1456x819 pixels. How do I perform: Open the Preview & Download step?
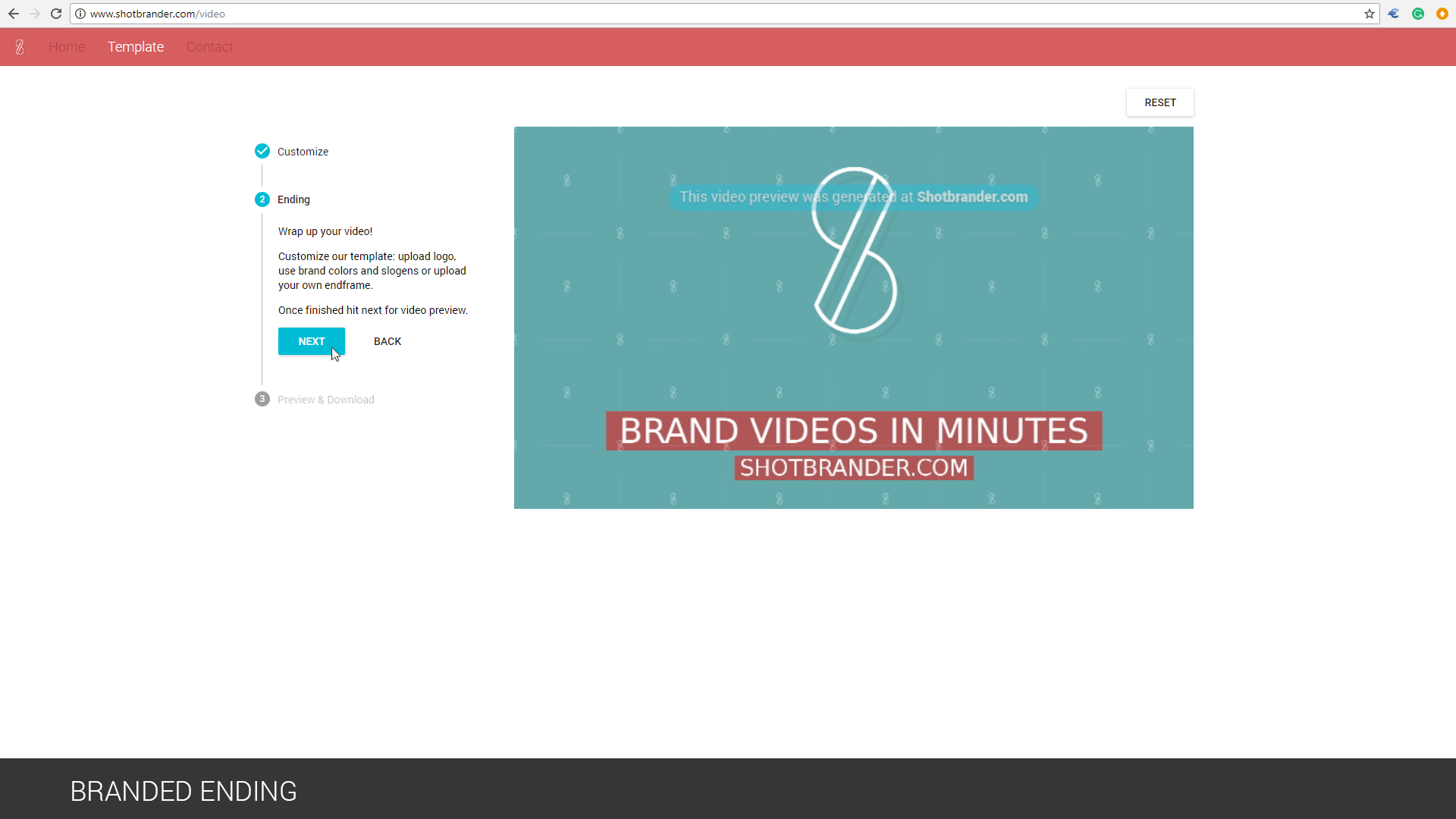[x=262, y=398]
